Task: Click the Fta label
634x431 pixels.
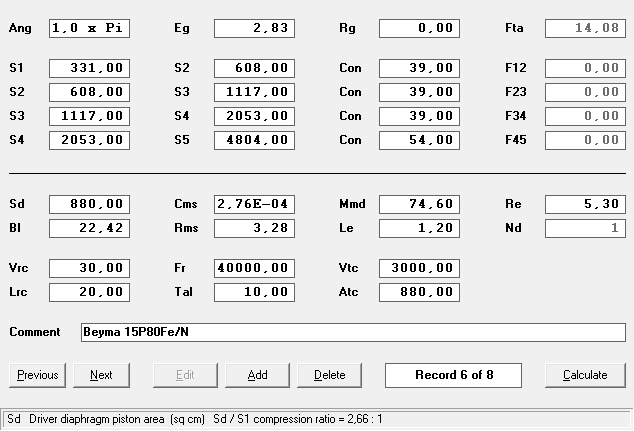Action: (x=514, y=28)
